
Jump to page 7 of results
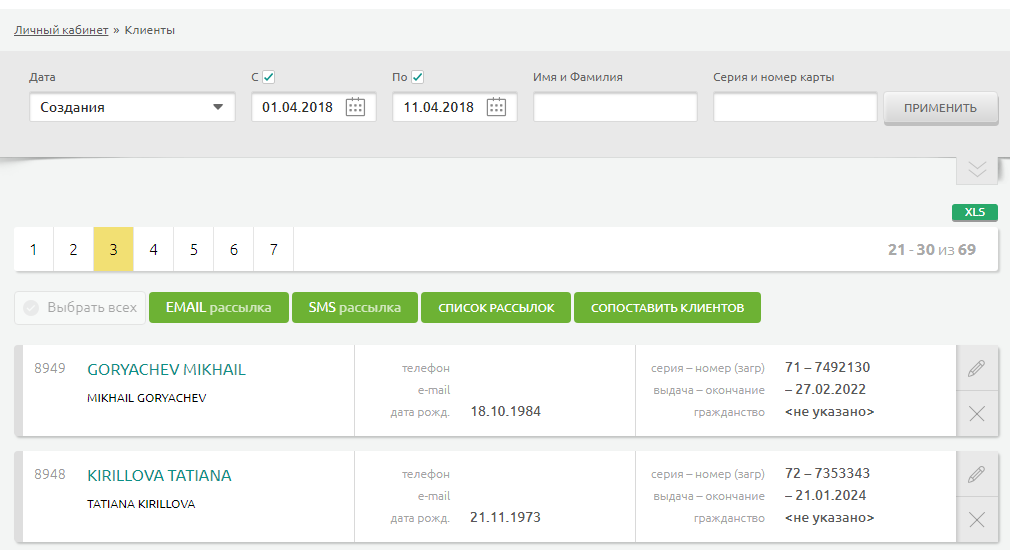(273, 250)
